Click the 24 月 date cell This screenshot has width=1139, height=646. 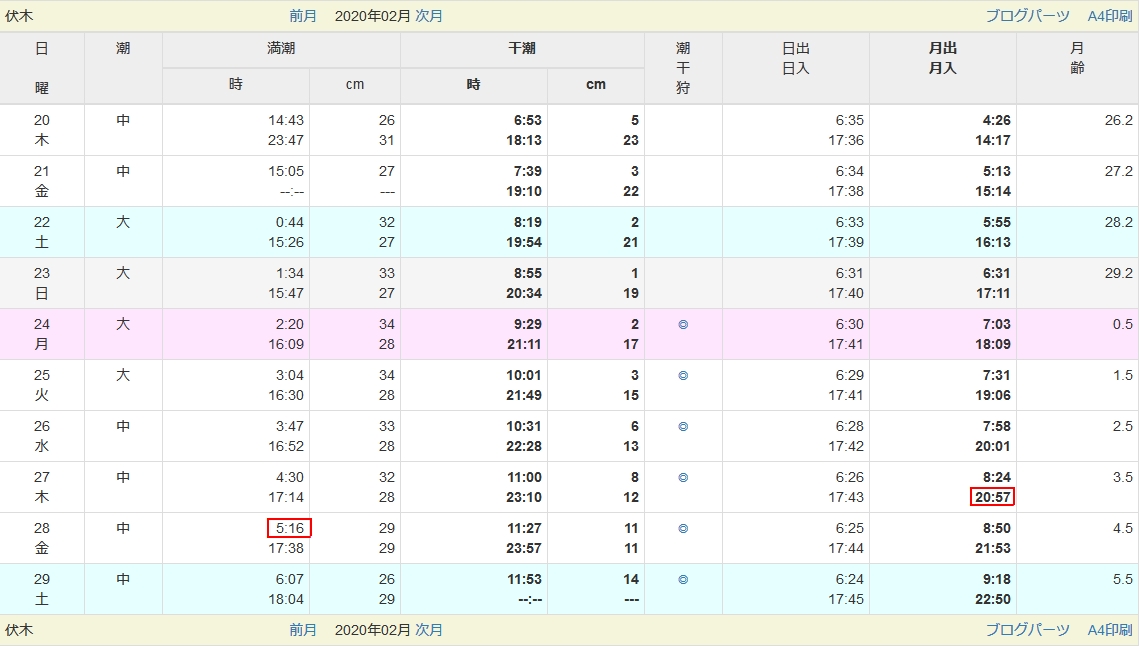pos(42,334)
